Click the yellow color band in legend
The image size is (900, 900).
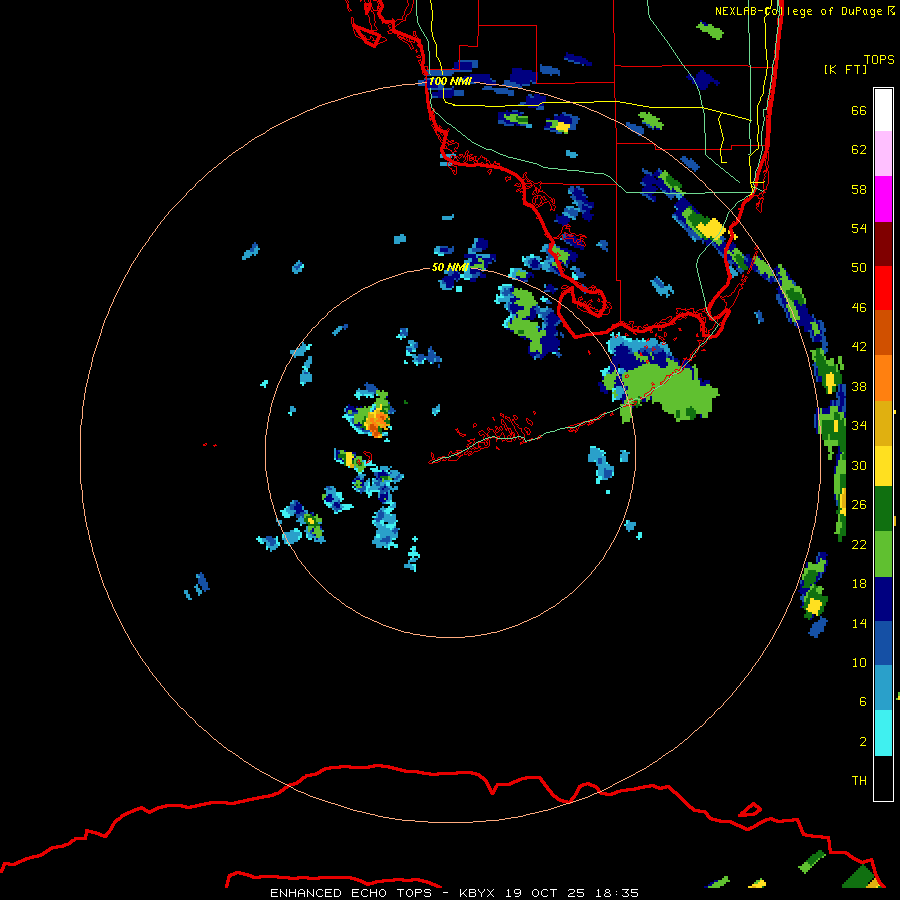tap(883, 466)
